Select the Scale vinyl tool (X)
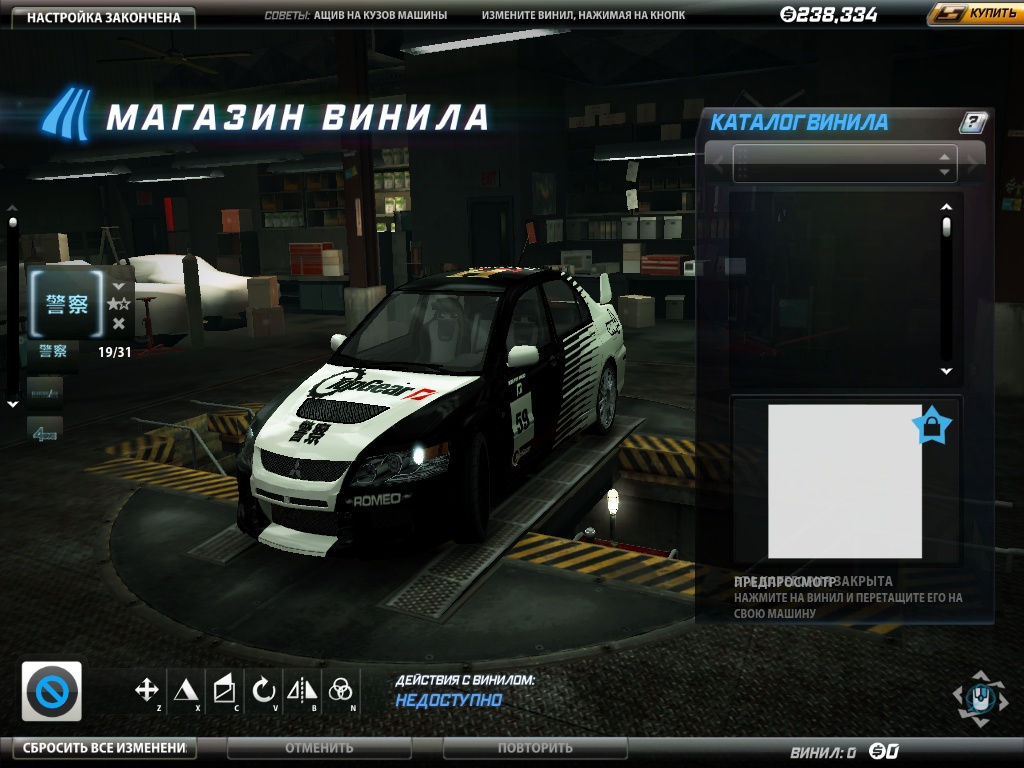The width and height of the screenshot is (1024, 768). (185, 690)
